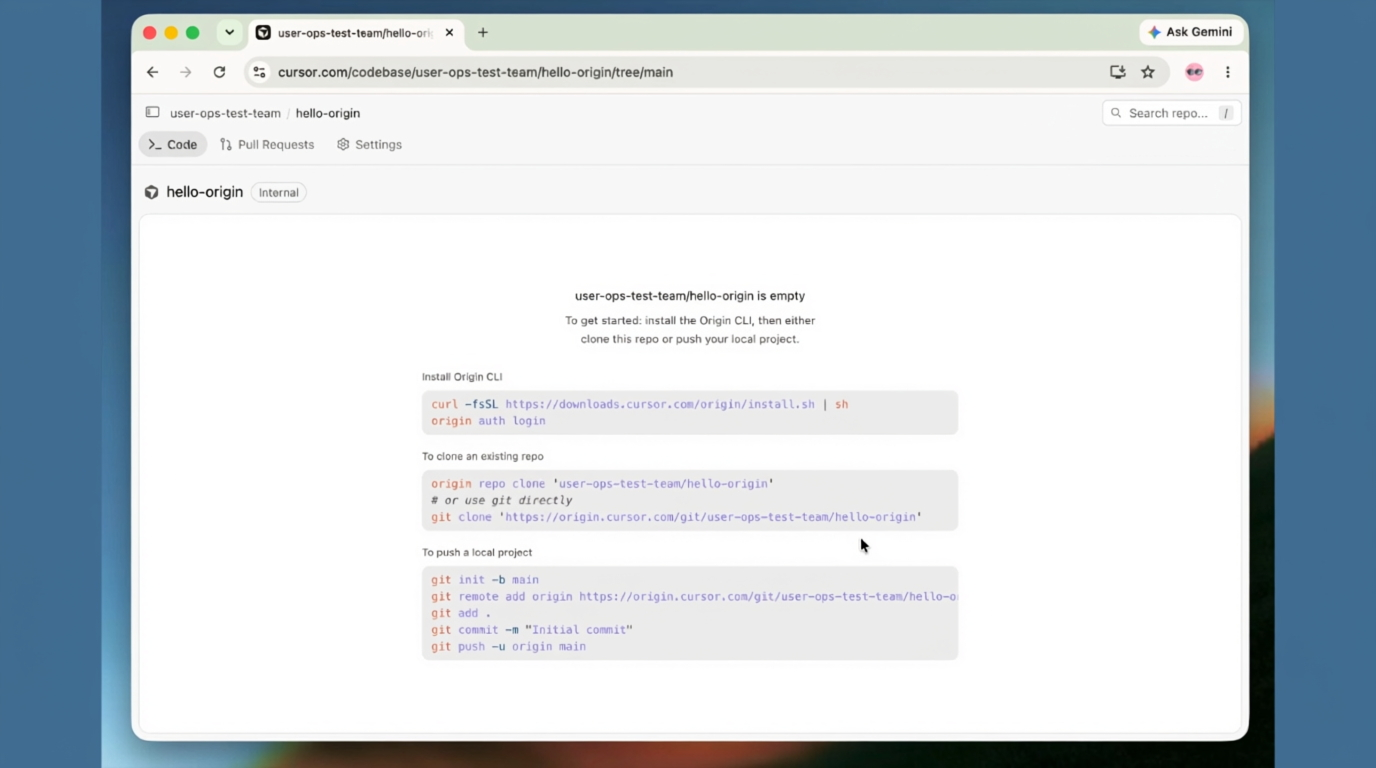The height and width of the screenshot is (768, 1376).
Task: Close the user-ops-test-team/hello-origin tab
Action: 449,32
